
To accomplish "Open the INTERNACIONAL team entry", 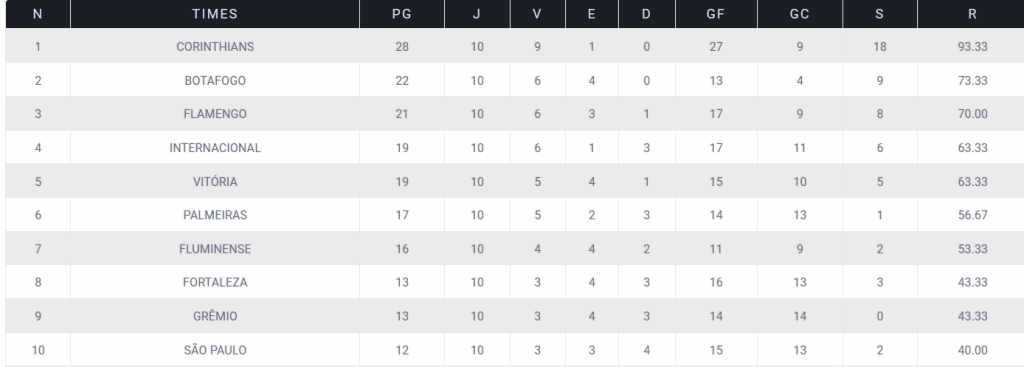I will tap(215, 148).
